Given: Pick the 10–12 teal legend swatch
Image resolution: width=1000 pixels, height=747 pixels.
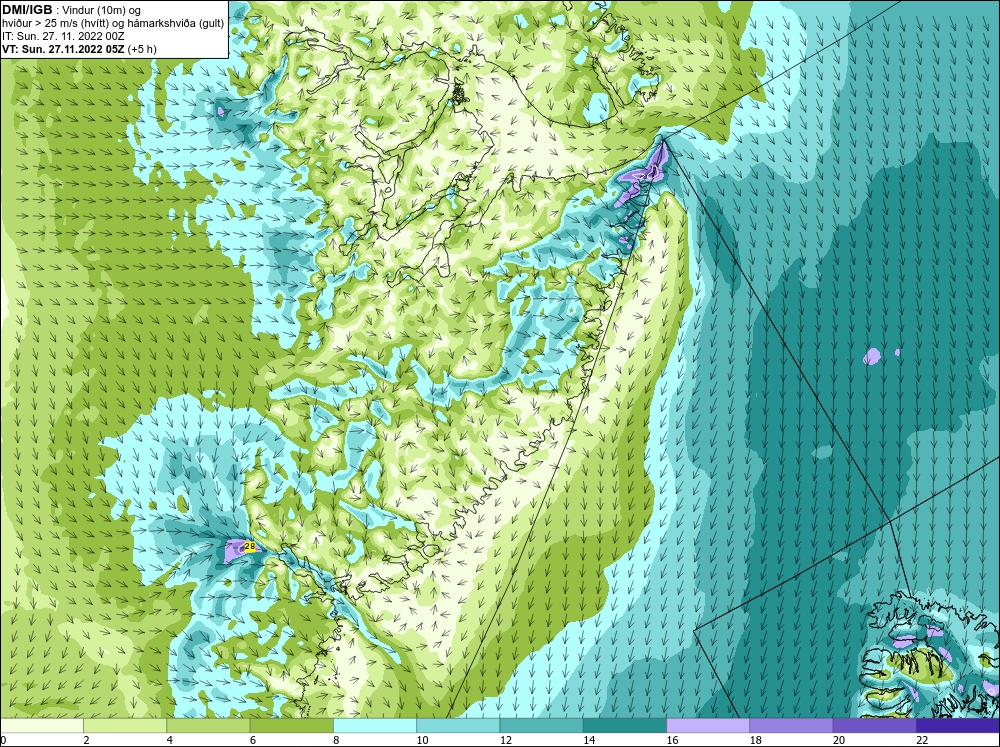Looking at the screenshot, I should click(458, 726).
